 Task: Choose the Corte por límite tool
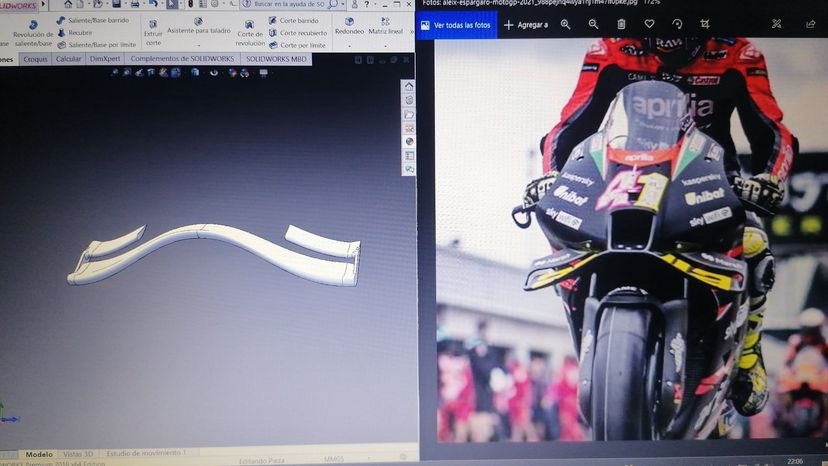pos(297,45)
